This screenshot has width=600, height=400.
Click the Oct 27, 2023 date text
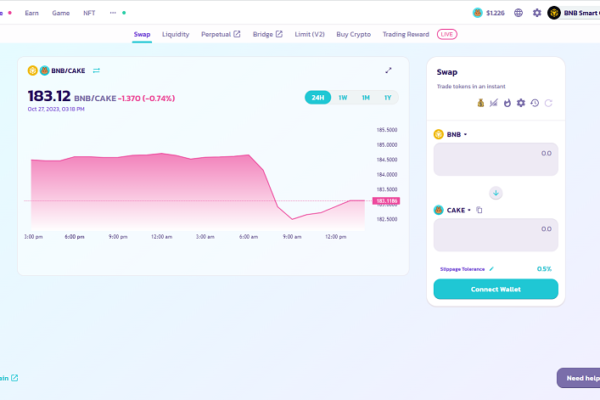point(56,109)
